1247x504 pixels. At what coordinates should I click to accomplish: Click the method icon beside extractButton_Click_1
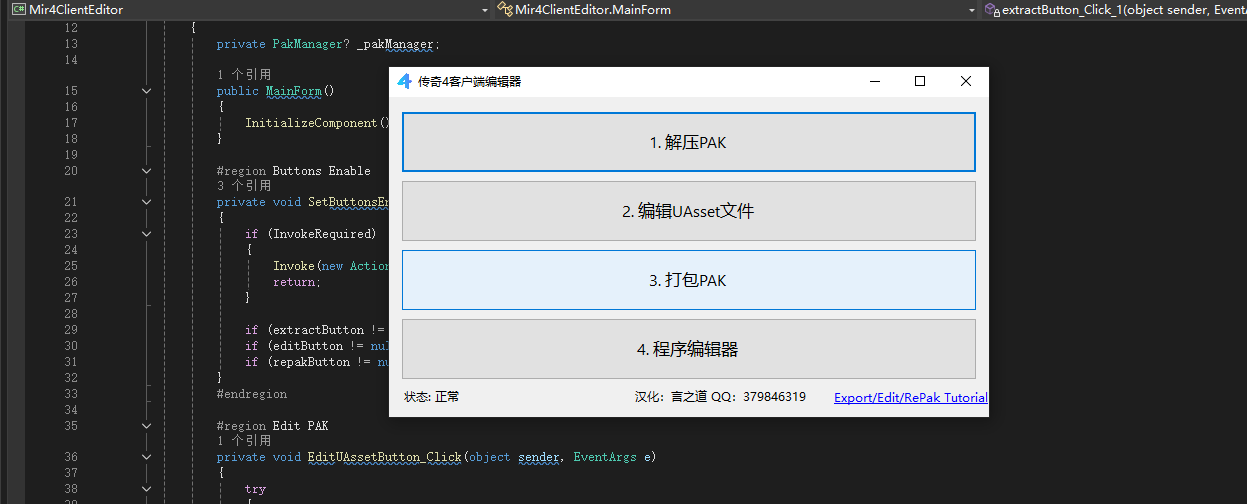[991, 9]
